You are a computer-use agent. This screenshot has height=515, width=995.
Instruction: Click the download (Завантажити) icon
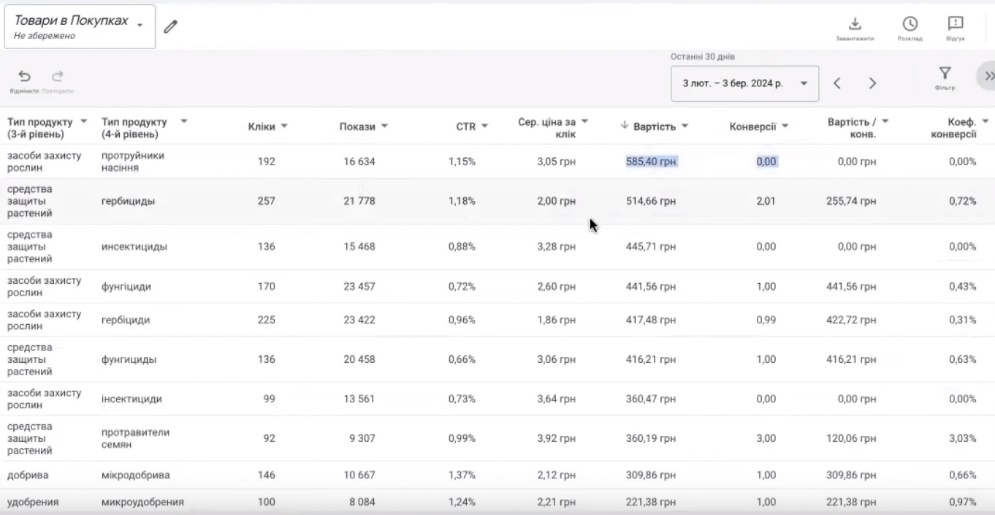854,24
